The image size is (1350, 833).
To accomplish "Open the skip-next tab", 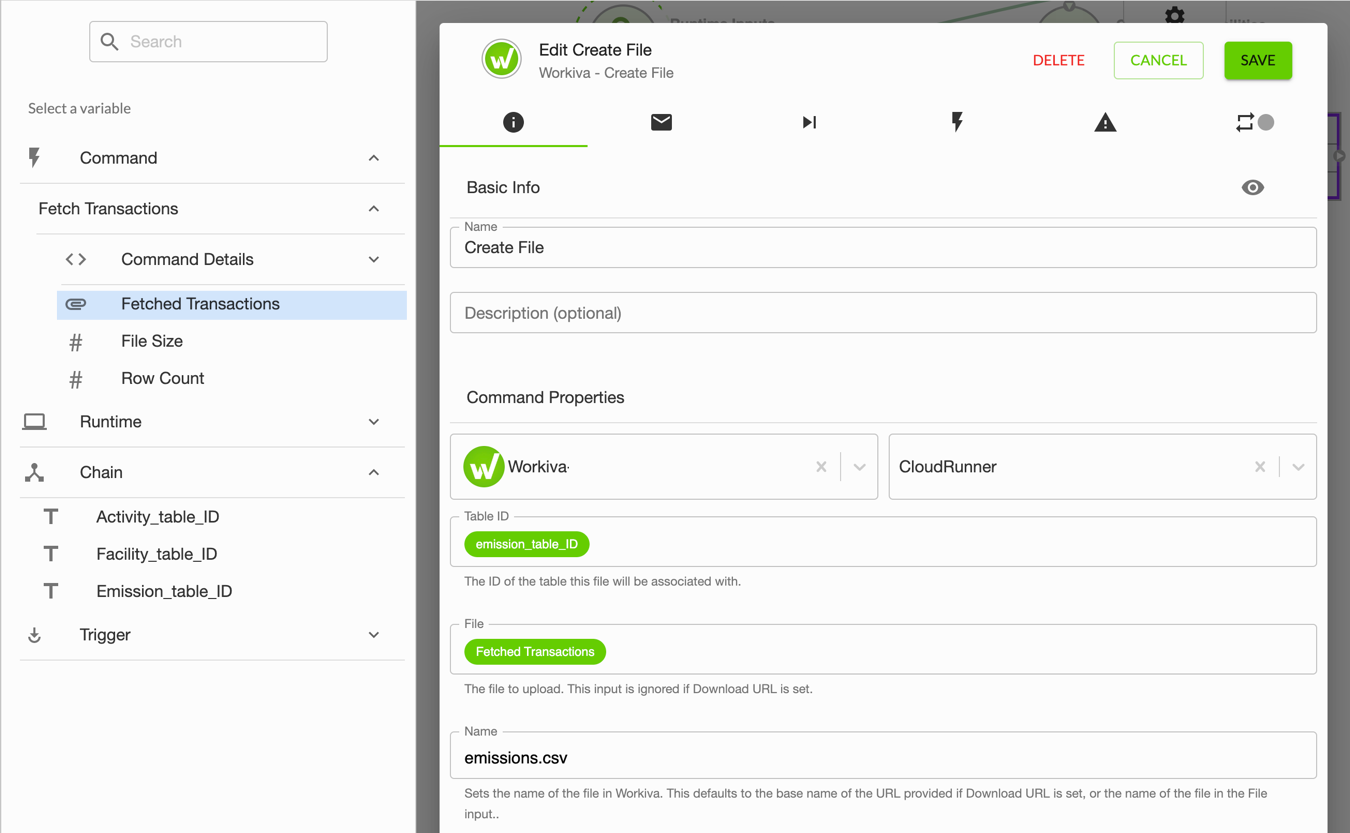I will [x=809, y=122].
